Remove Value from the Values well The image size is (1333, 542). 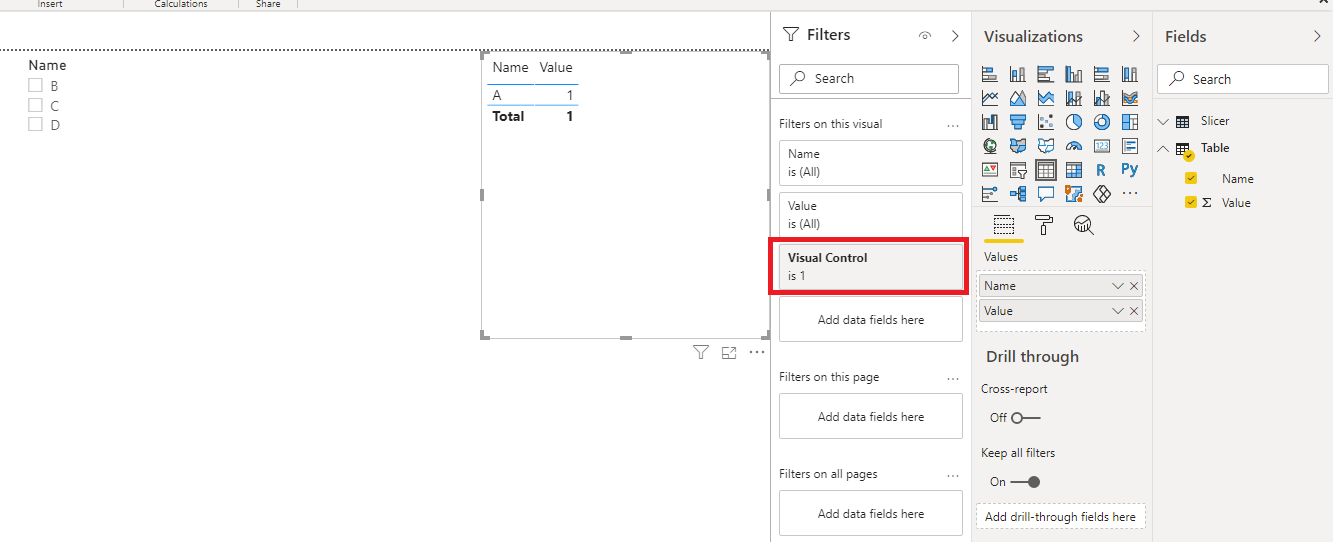coord(1134,311)
